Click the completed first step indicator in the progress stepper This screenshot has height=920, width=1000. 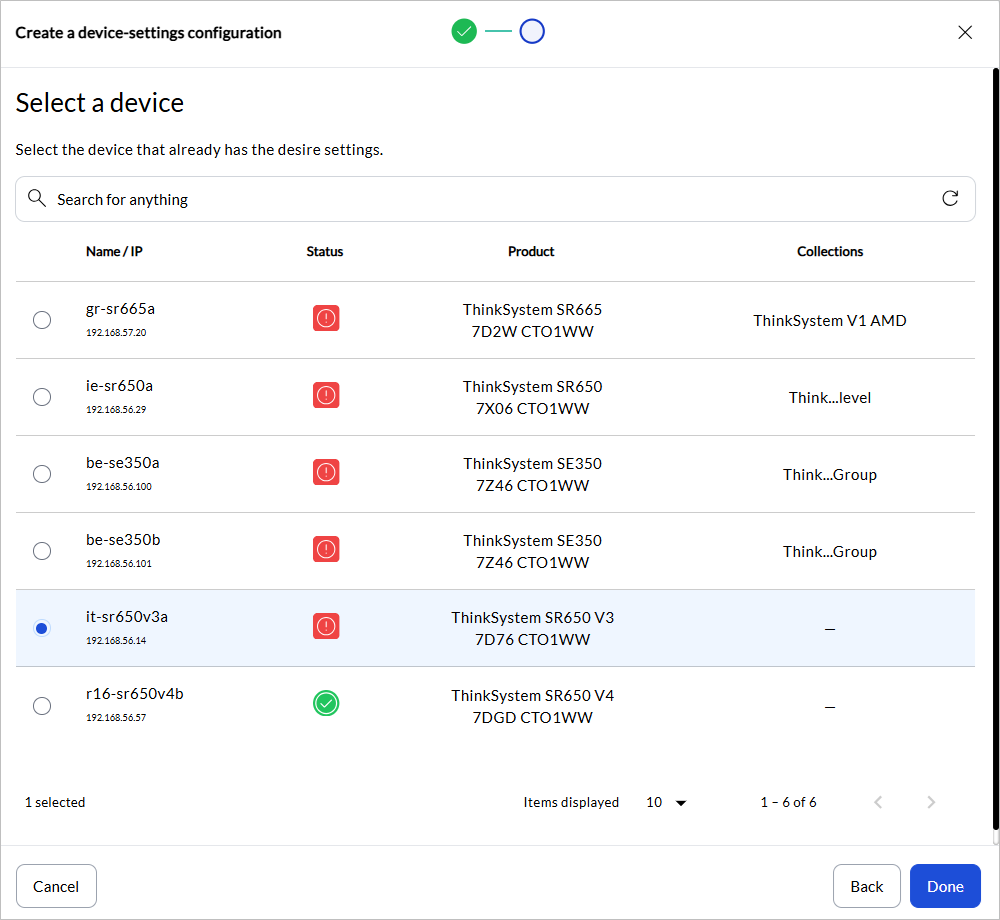(464, 31)
